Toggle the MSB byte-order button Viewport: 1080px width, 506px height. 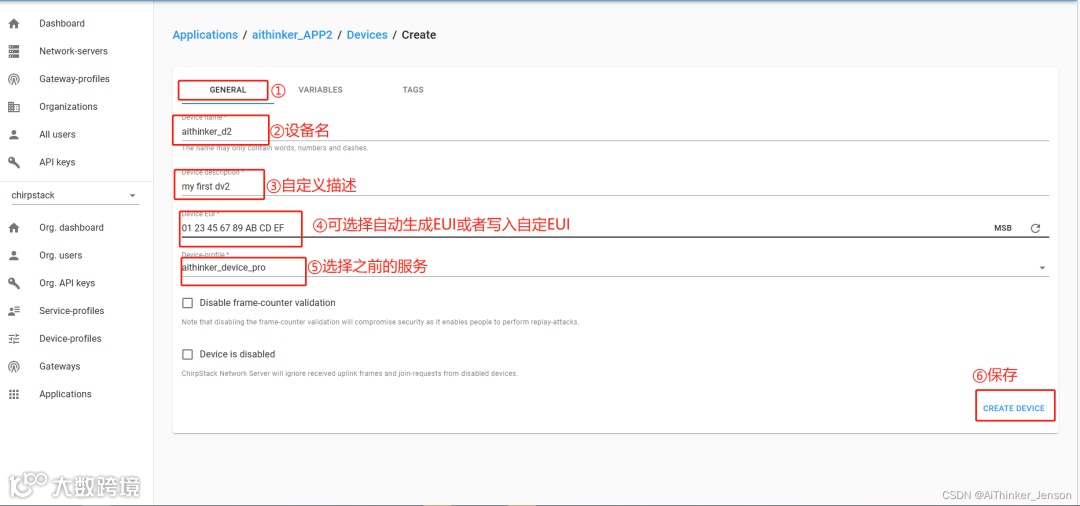click(1003, 229)
